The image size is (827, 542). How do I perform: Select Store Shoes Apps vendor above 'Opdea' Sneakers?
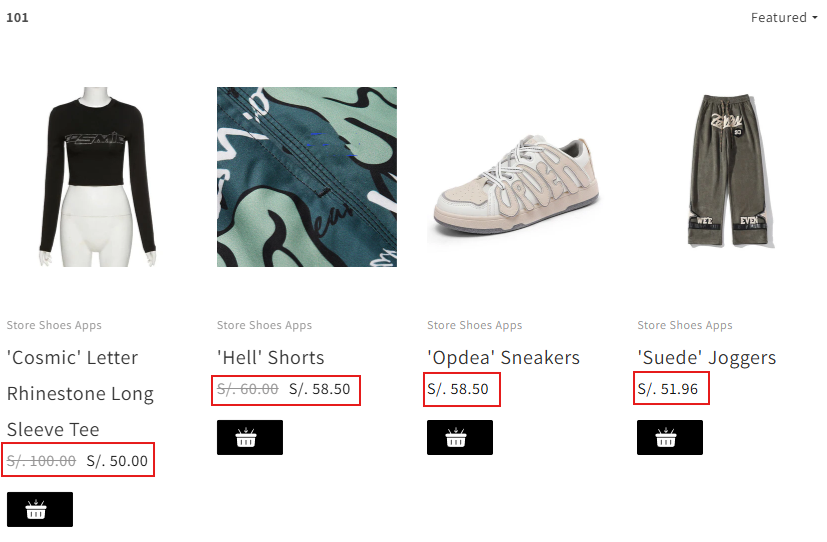tap(474, 325)
